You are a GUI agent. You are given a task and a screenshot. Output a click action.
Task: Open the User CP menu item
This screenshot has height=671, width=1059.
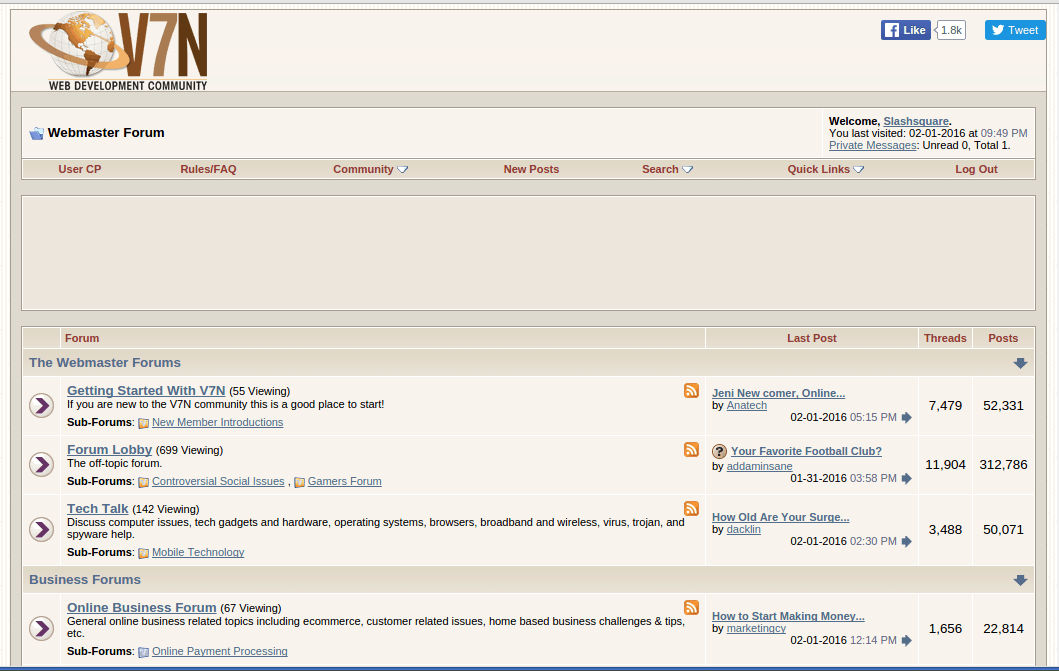(80, 169)
